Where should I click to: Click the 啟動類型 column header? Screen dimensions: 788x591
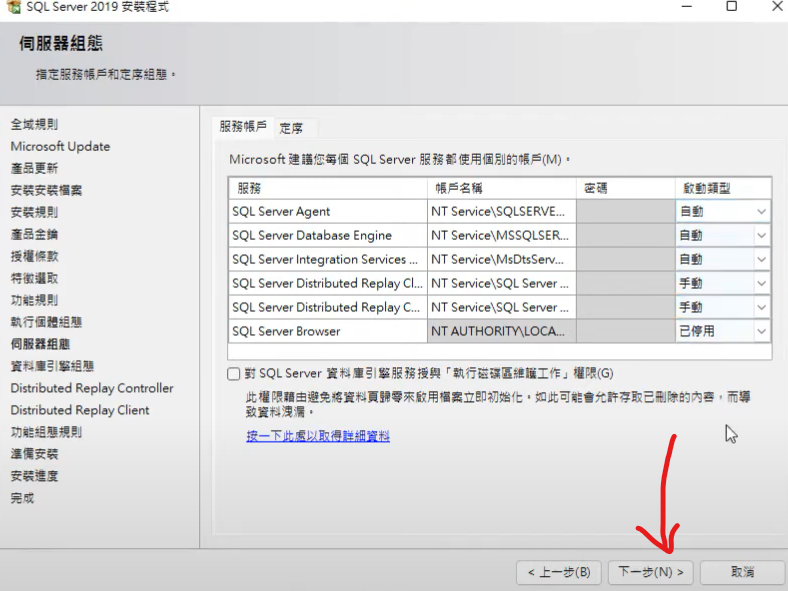coord(723,188)
